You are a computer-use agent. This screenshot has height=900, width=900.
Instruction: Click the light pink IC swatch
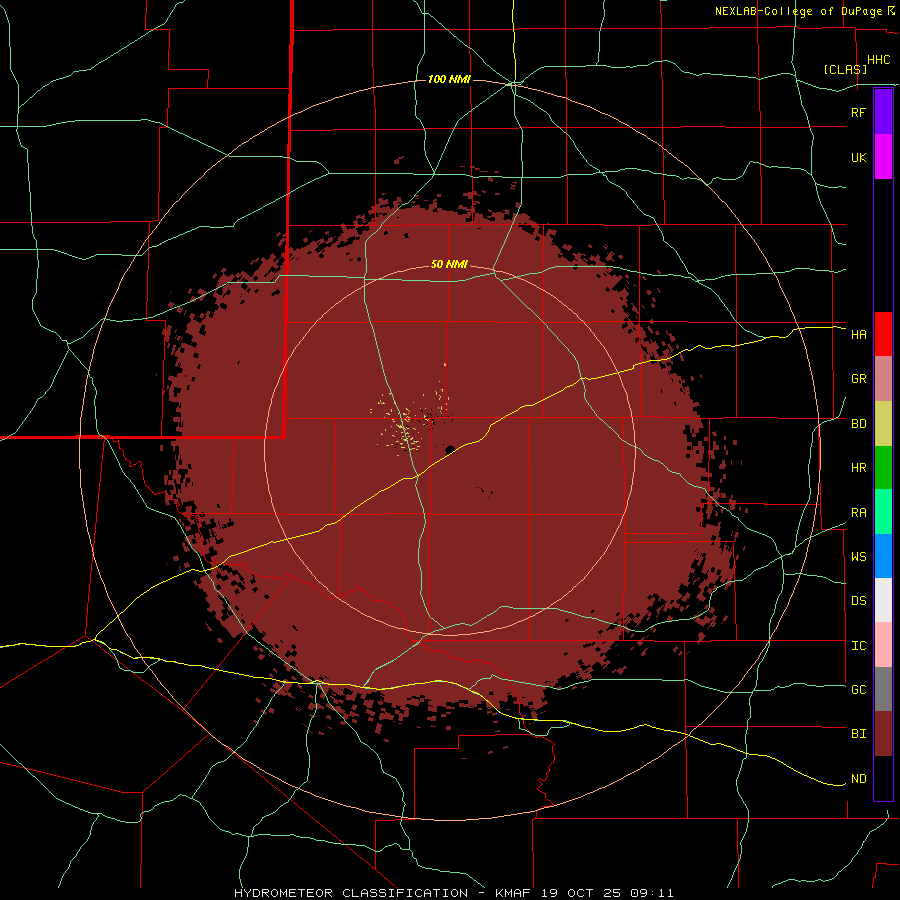(x=883, y=645)
